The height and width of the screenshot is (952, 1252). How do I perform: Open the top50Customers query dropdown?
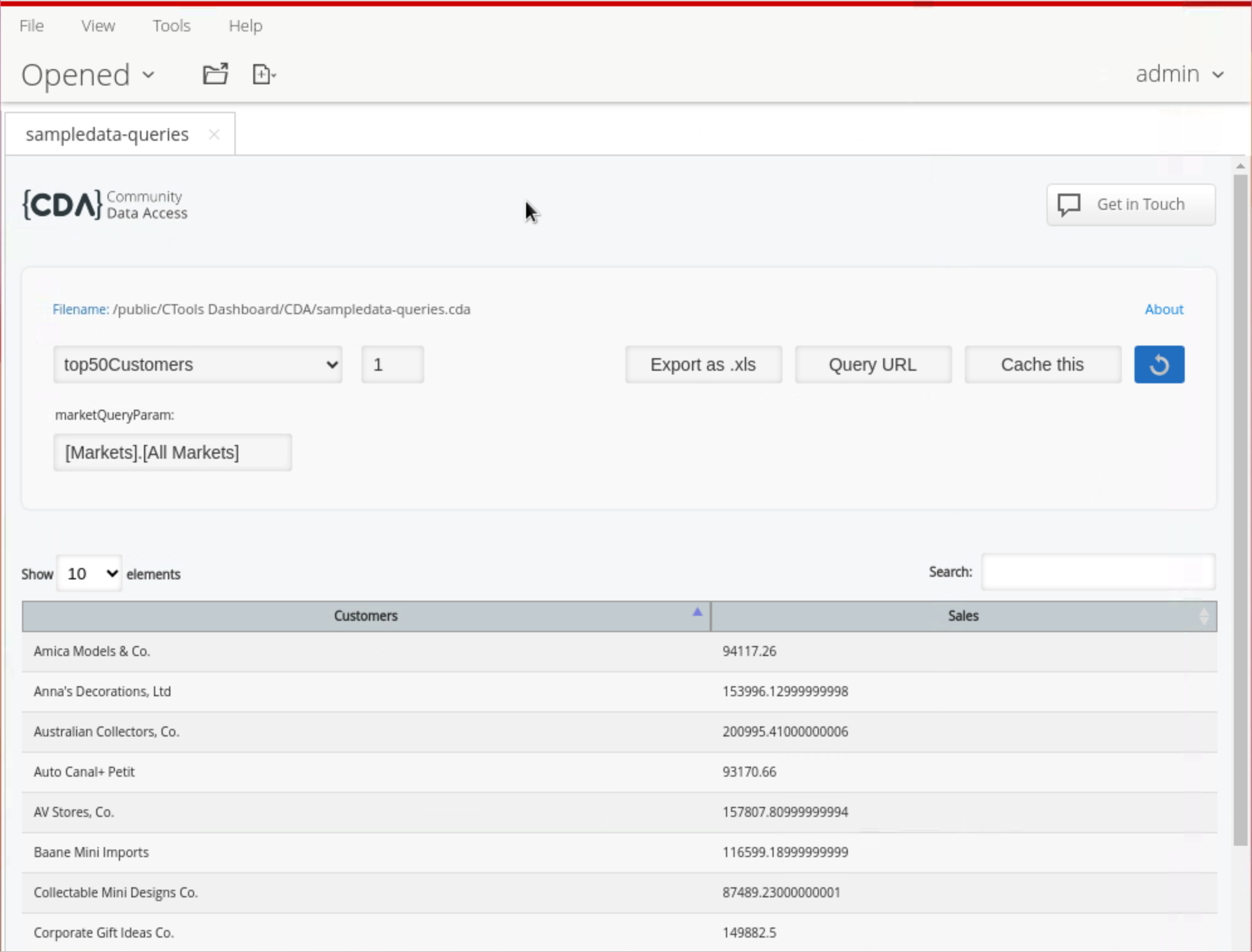pos(197,364)
